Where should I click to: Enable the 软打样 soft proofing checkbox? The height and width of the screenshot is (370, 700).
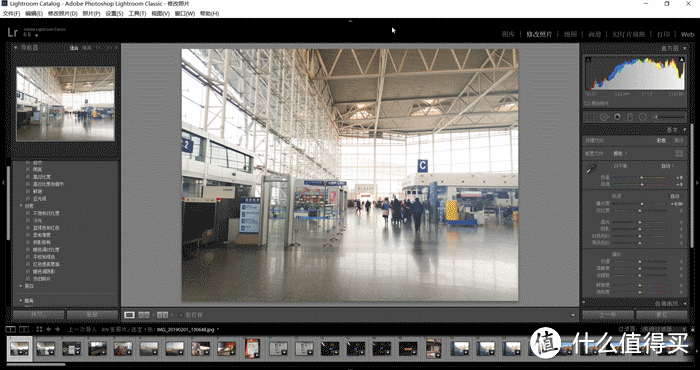[181, 315]
